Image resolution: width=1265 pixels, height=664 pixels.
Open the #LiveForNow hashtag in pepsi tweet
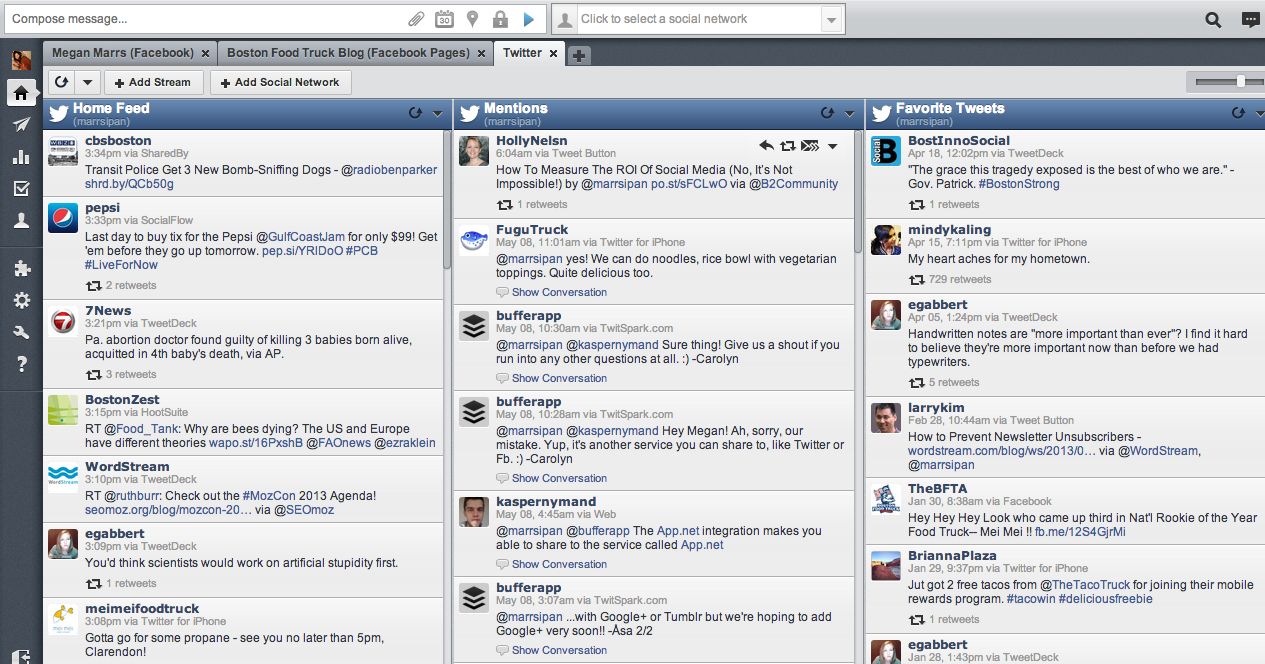[121, 265]
